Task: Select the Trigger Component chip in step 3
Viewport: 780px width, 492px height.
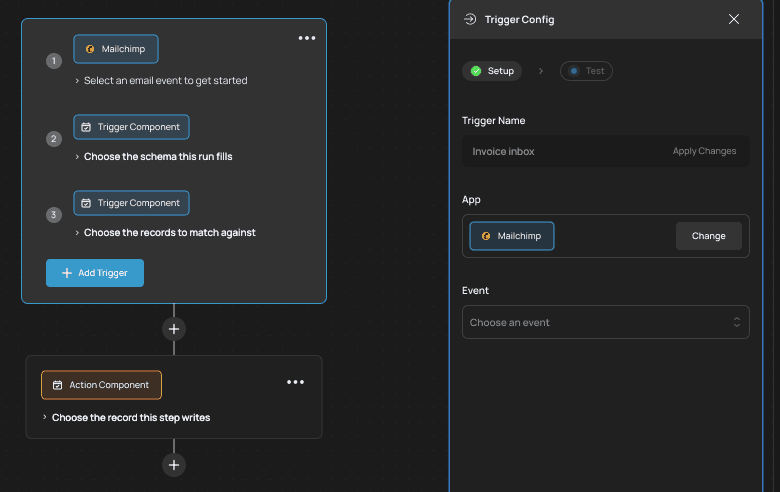Action: 131,203
